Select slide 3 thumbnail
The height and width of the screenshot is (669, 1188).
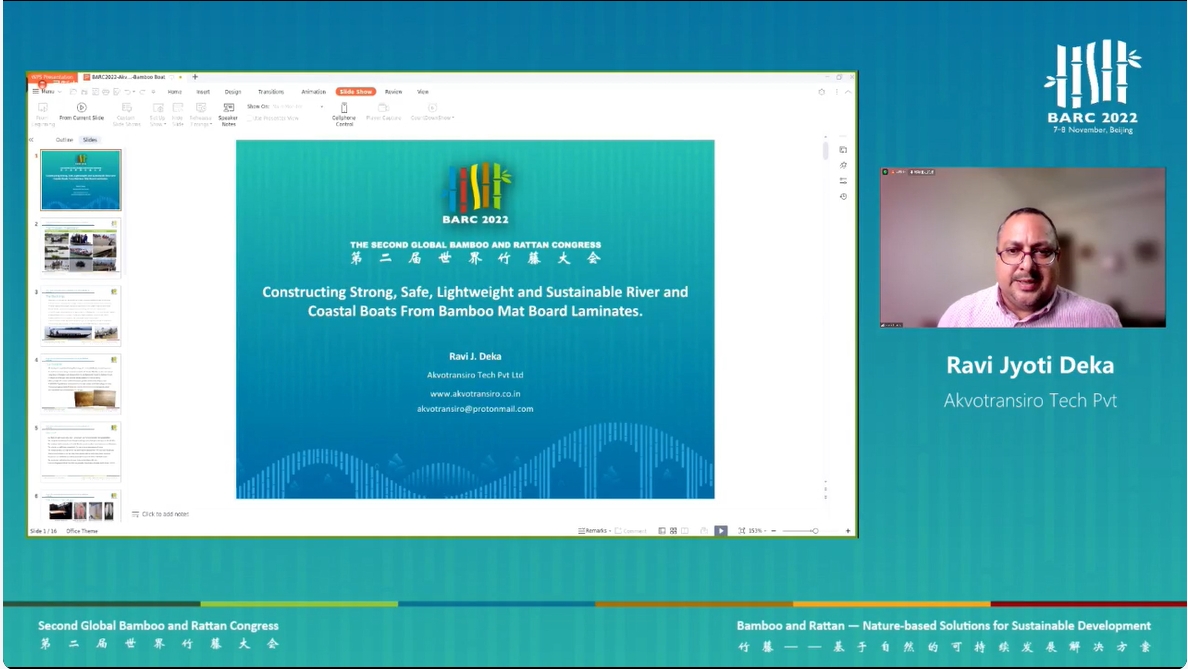(x=80, y=316)
